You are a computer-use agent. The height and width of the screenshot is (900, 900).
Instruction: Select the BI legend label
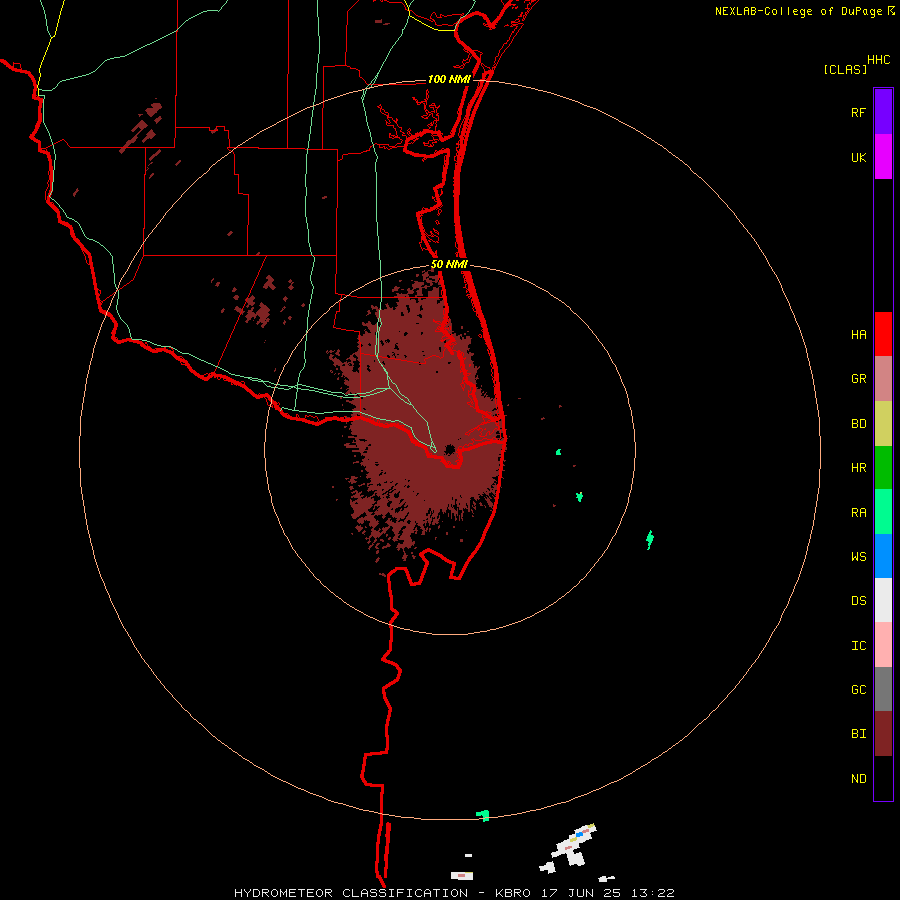(858, 734)
